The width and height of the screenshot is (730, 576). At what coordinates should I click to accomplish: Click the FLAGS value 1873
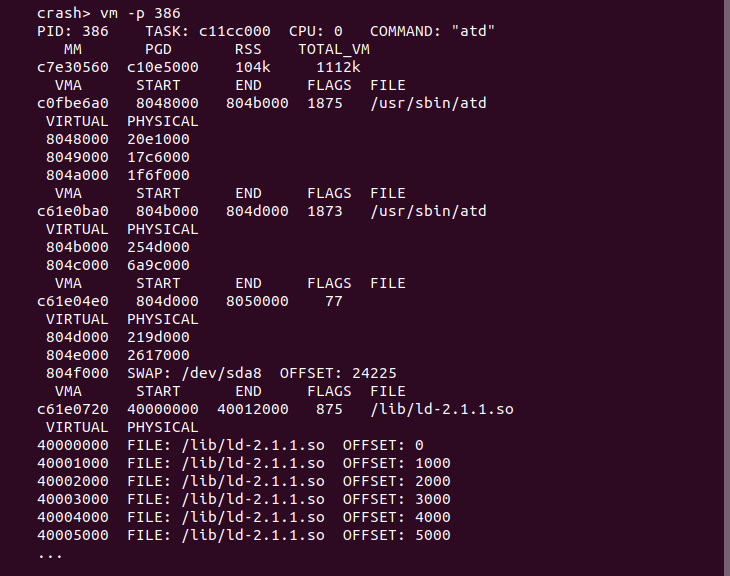[324, 211]
